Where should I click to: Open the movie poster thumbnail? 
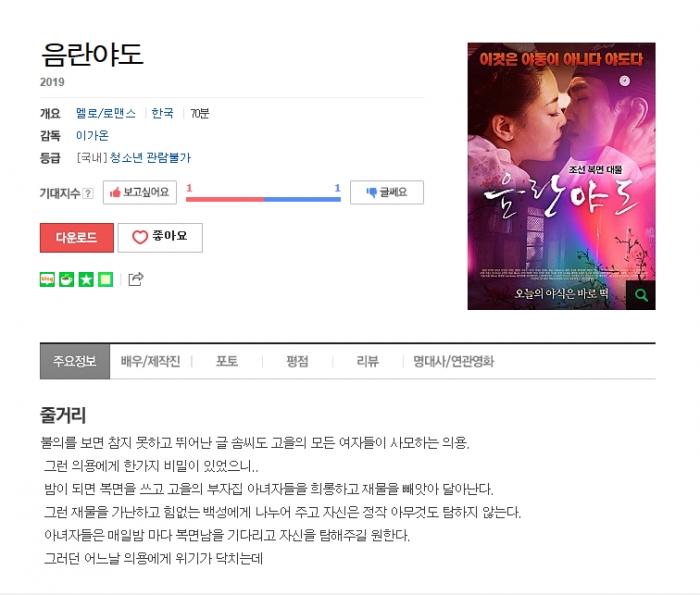[x=561, y=176]
